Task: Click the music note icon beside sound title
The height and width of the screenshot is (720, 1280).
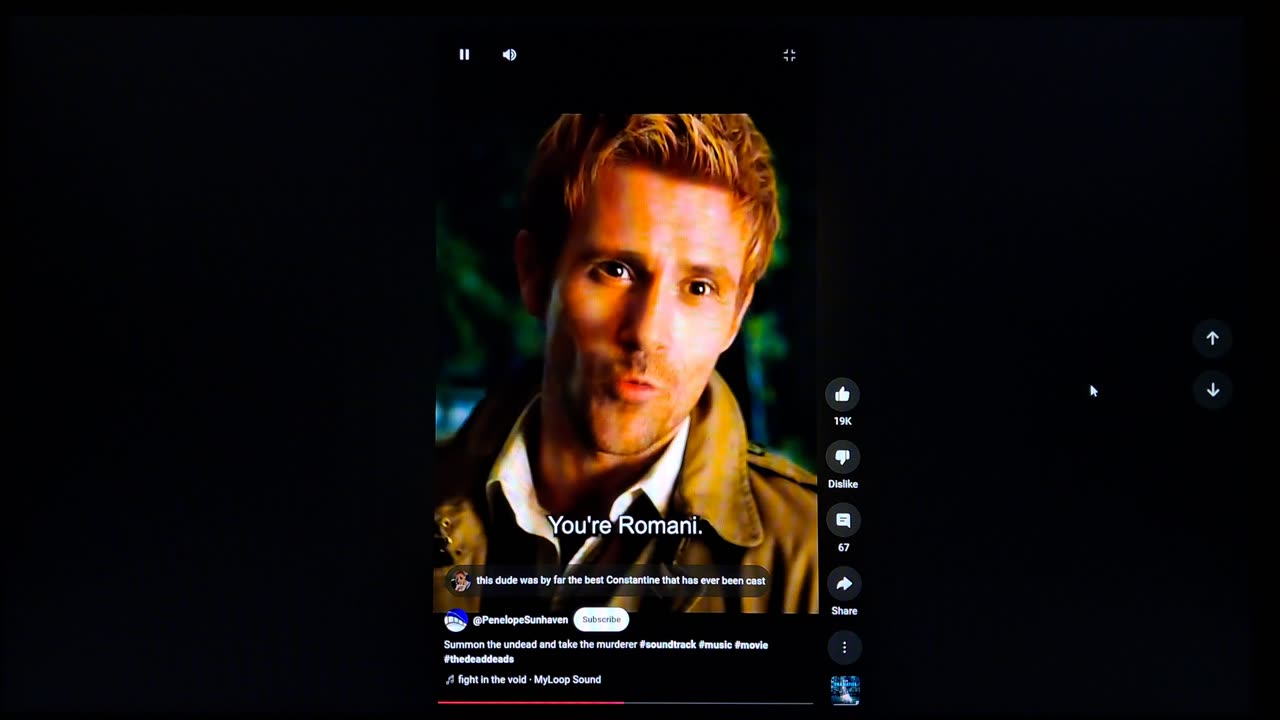Action: pyautogui.click(x=450, y=680)
